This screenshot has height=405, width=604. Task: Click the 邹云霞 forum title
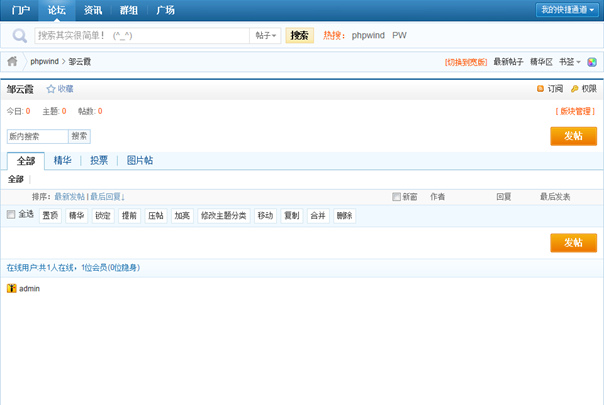(20, 89)
